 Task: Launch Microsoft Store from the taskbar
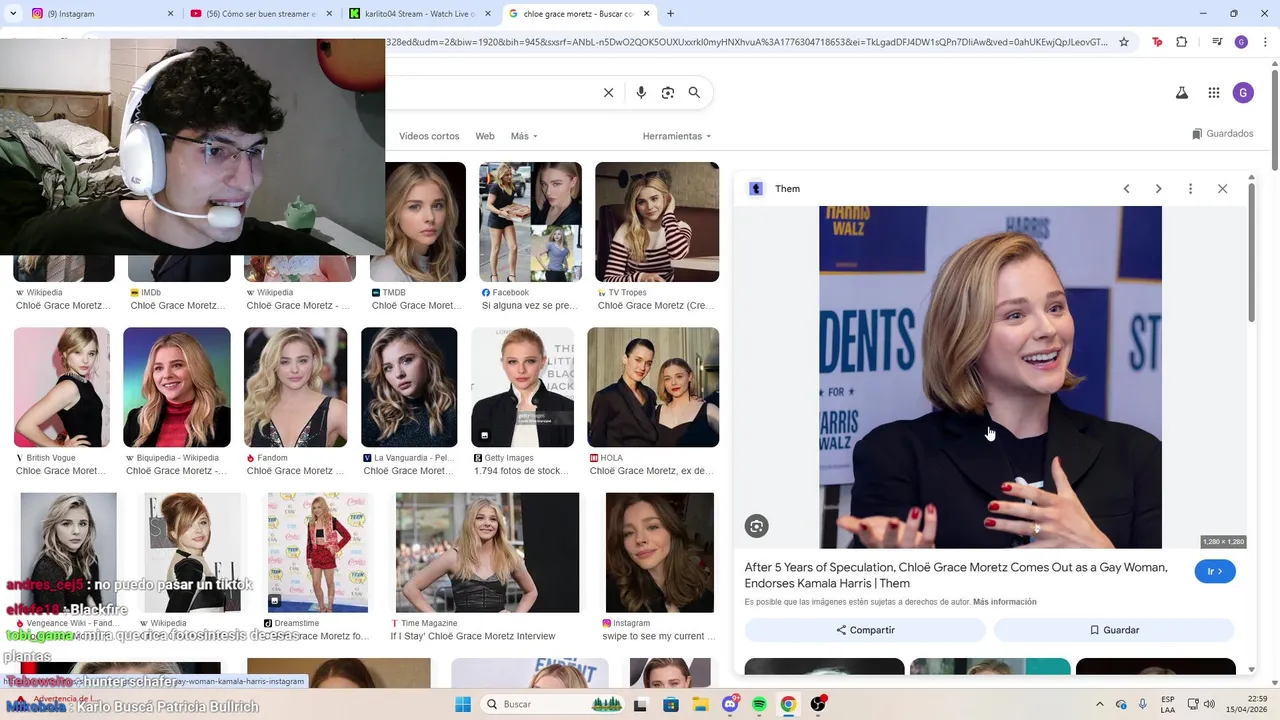(671, 704)
